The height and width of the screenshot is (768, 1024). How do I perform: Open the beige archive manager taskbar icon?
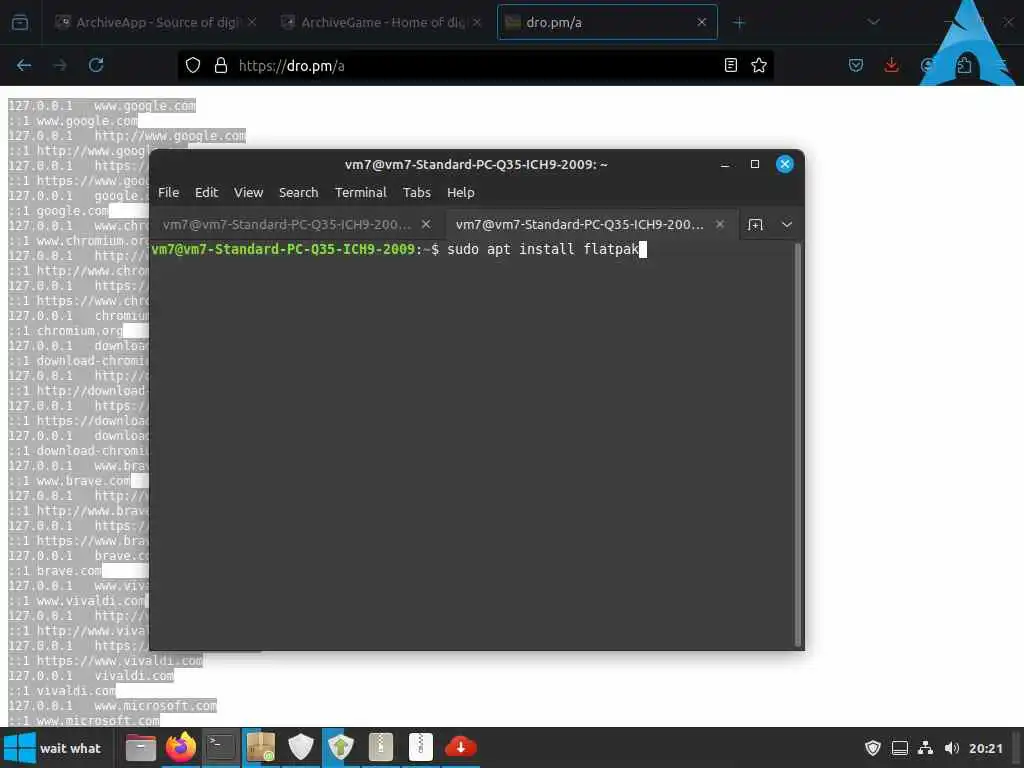click(381, 748)
